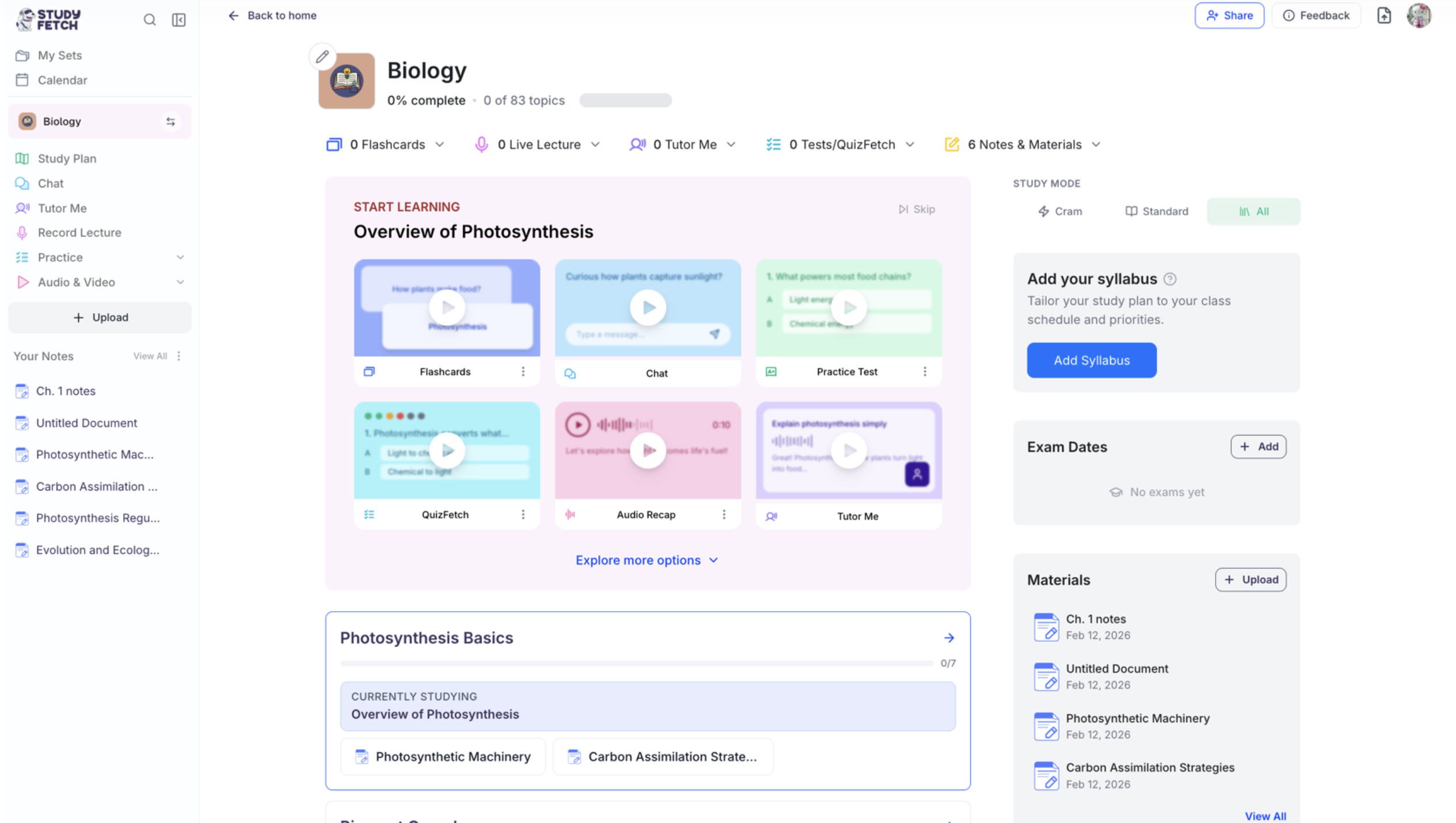Open Flashcards card three-dot menu
1456x823 pixels.
point(523,372)
